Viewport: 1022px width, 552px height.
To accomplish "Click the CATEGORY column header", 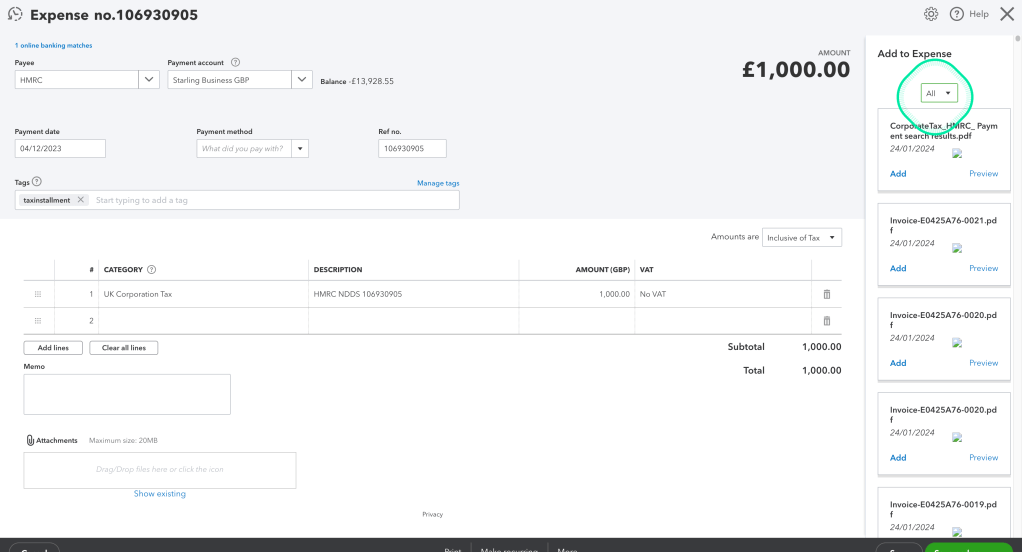I will [x=123, y=269].
